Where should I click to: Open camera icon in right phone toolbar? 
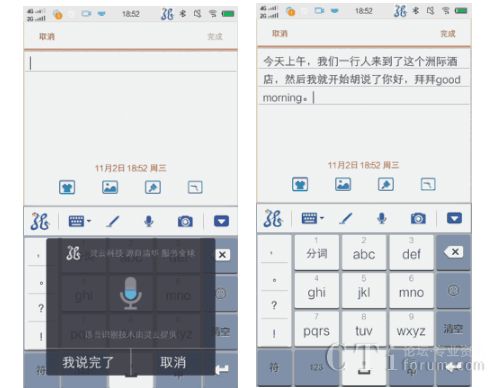coord(418,218)
